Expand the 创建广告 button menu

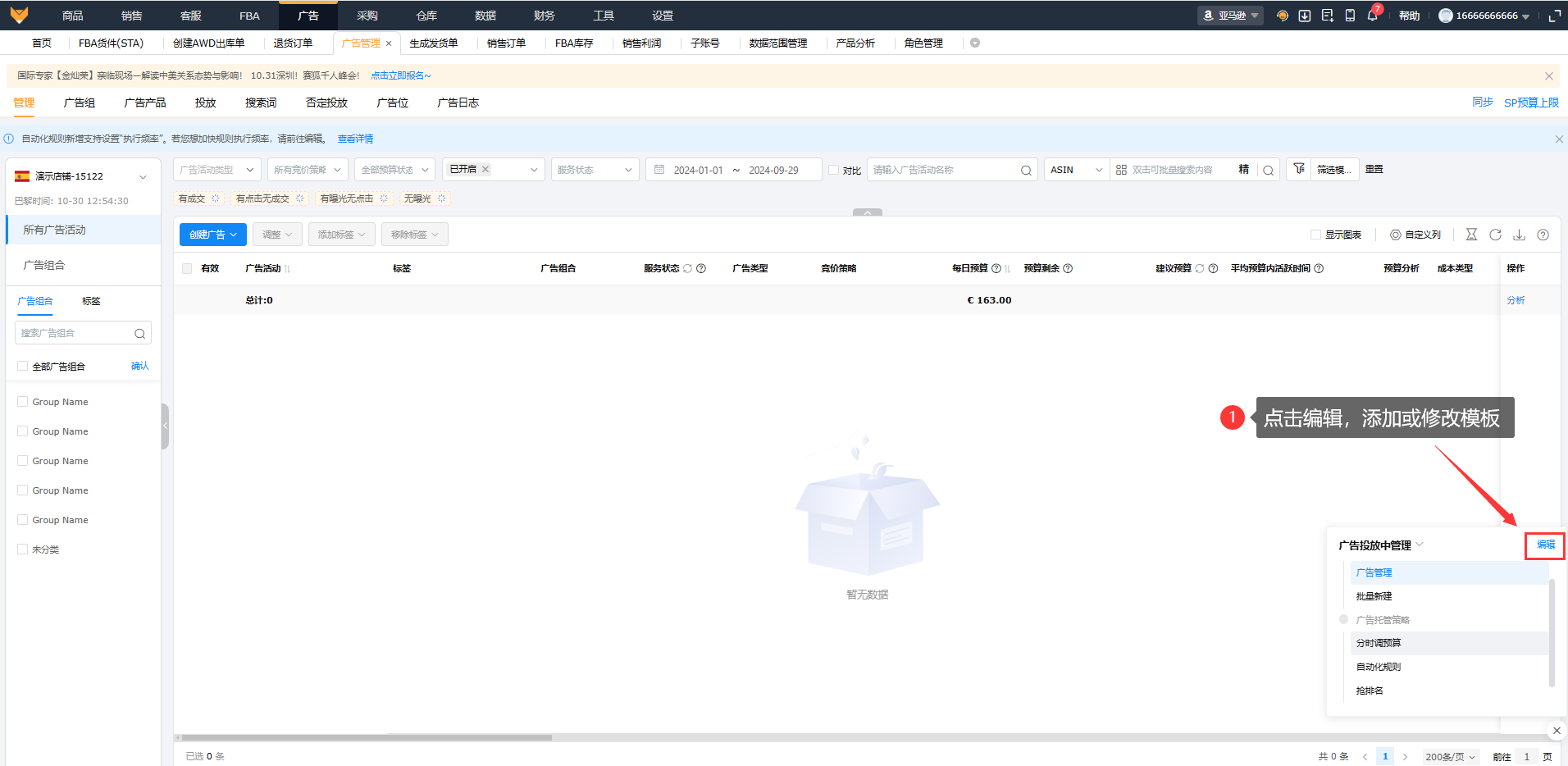[213, 235]
